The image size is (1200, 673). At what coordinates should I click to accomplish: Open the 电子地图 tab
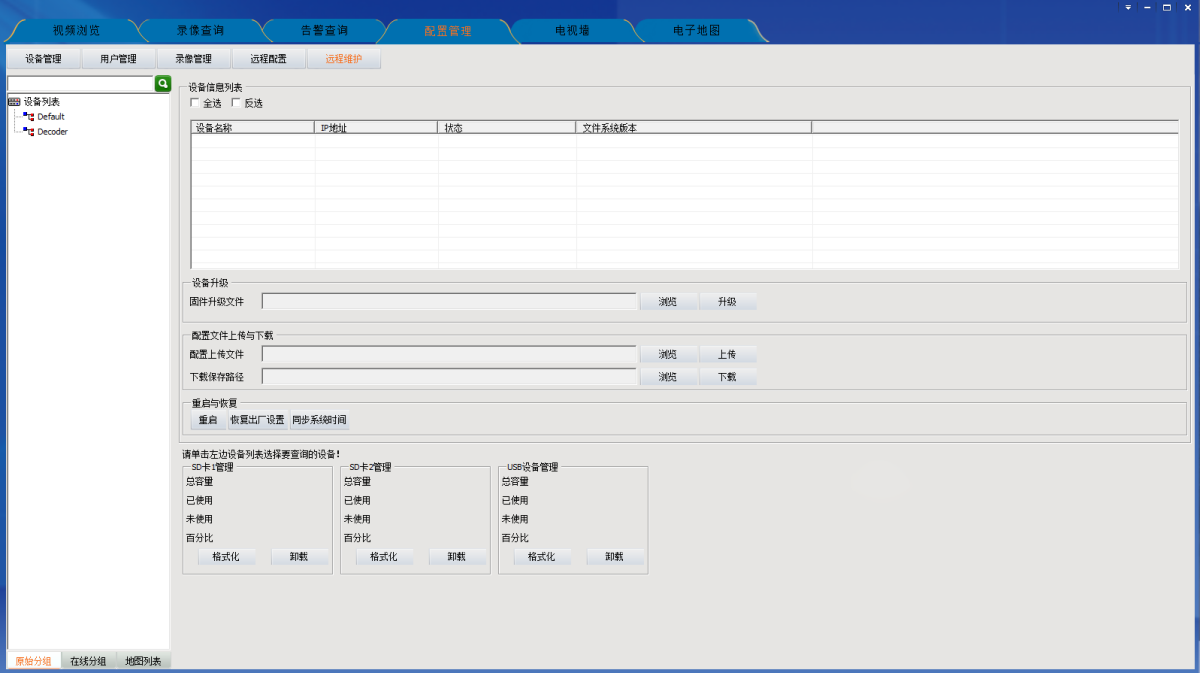696,31
